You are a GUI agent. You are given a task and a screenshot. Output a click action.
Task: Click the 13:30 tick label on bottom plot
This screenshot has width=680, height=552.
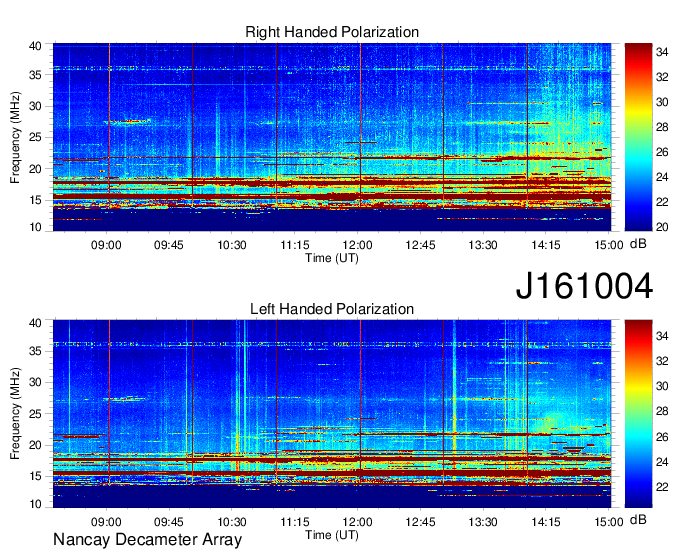click(483, 522)
